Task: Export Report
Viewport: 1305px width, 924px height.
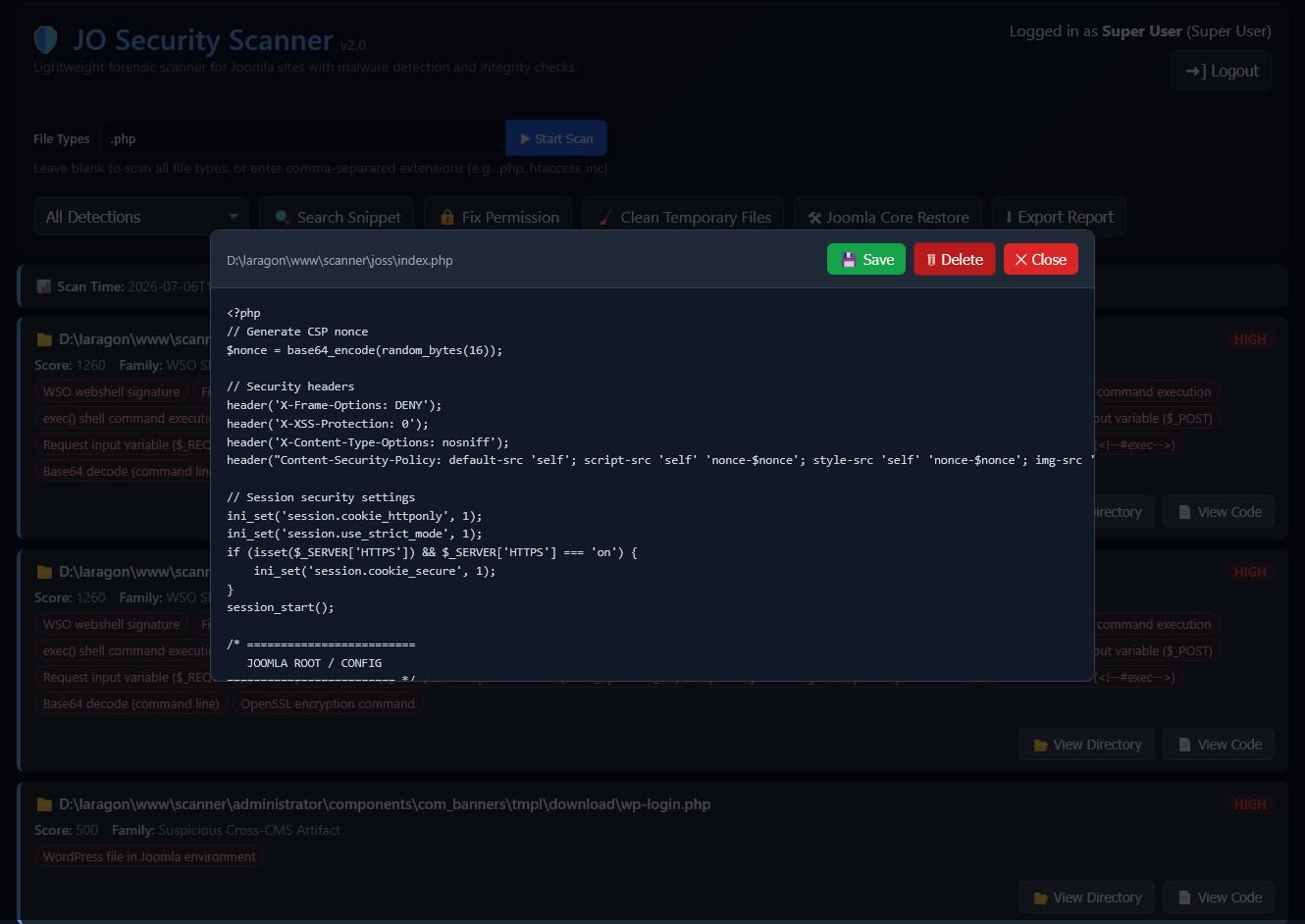Action: tap(1059, 217)
